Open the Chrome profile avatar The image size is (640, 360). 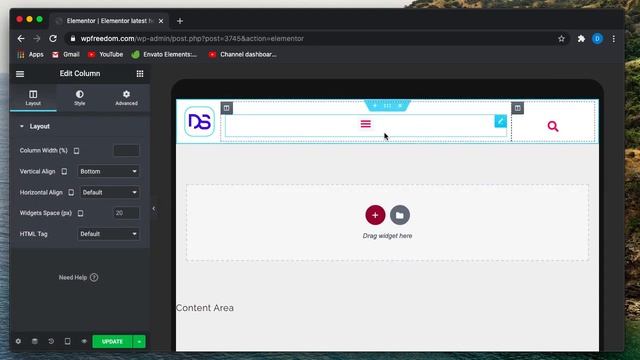tap(597, 39)
